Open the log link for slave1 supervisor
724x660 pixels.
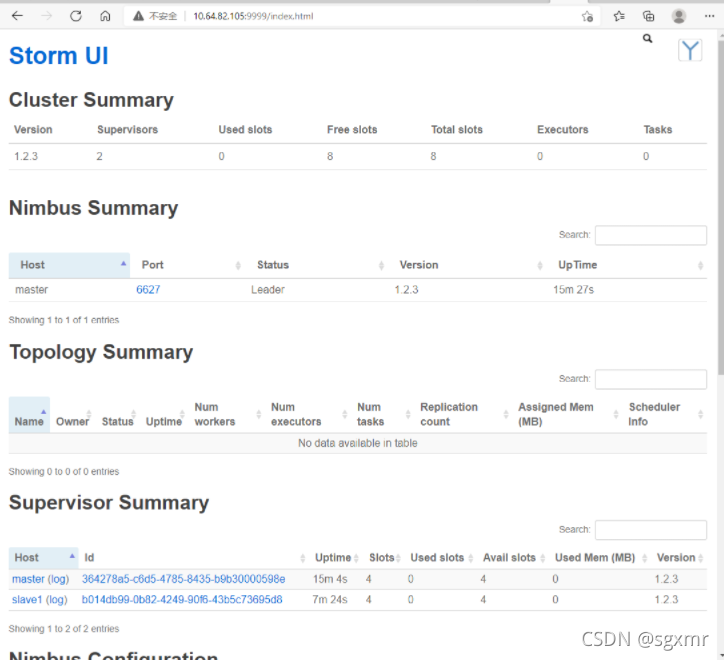tap(58, 600)
